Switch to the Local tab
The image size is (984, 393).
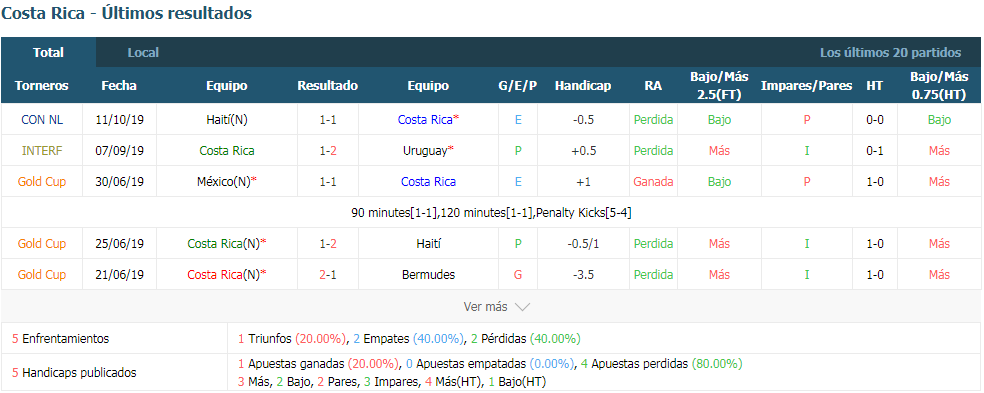pos(143,53)
